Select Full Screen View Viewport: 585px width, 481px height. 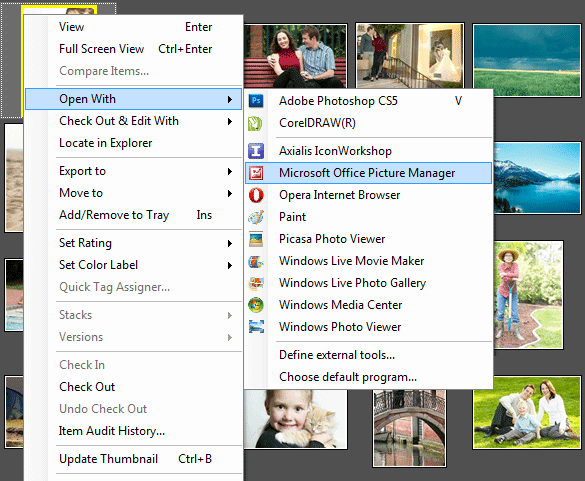click(x=133, y=49)
